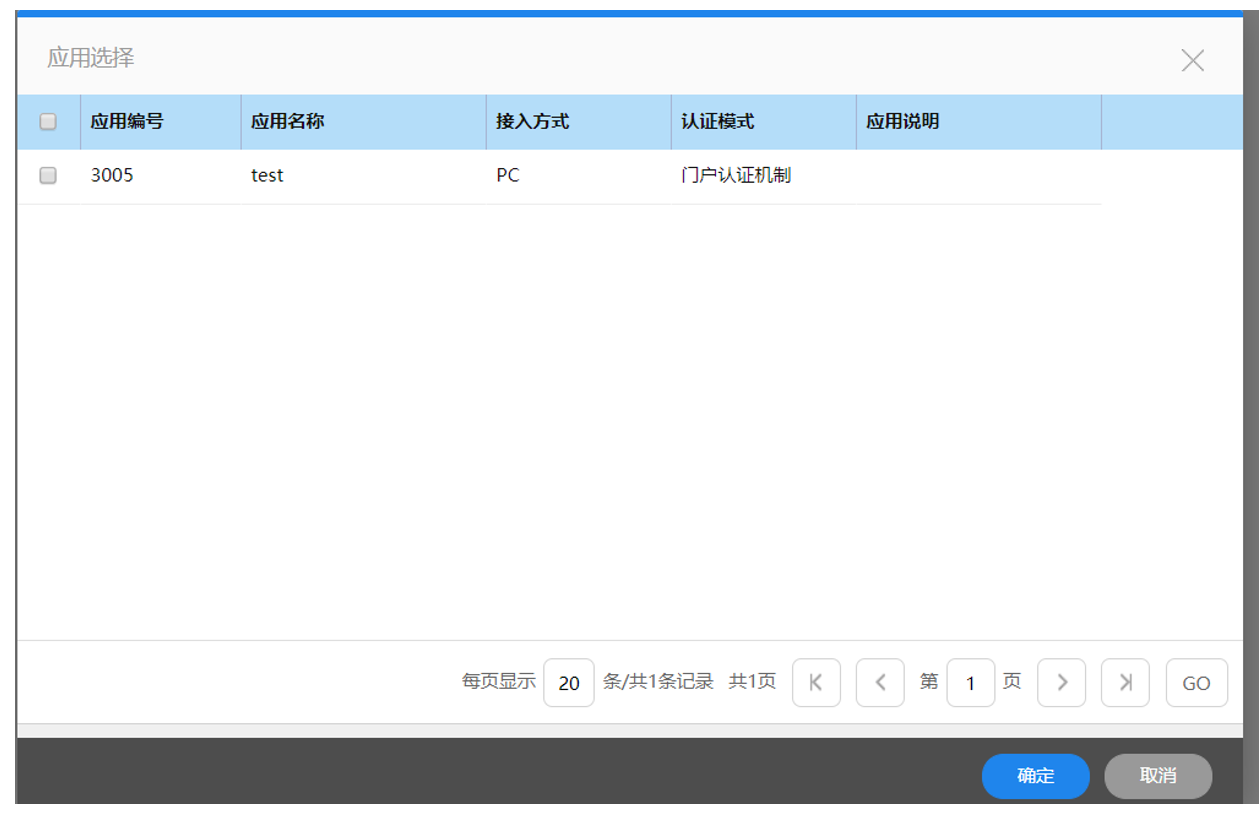Image resolution: width=1260 pixels, height=817 pixels.
Task: Jump to the last page
Action: pos(1125,683)
